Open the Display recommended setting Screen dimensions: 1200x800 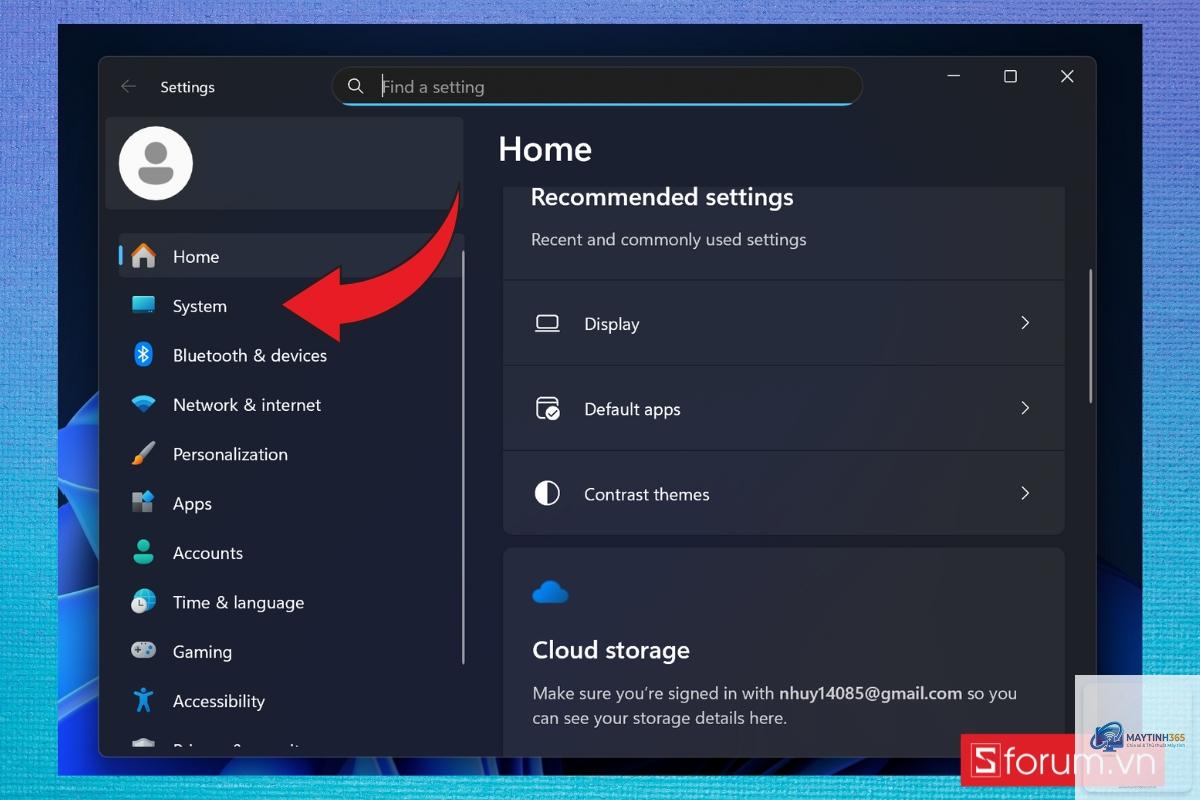(x=784, y=323)
